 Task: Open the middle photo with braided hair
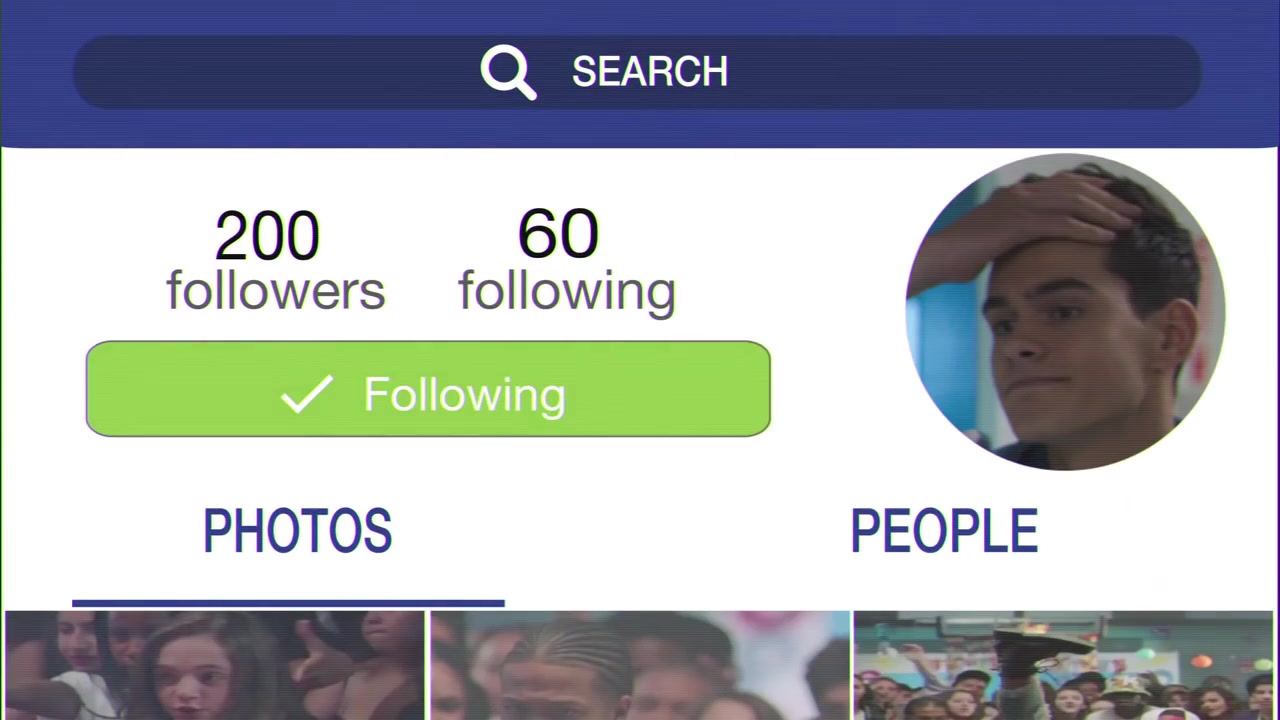pos(640,666)
